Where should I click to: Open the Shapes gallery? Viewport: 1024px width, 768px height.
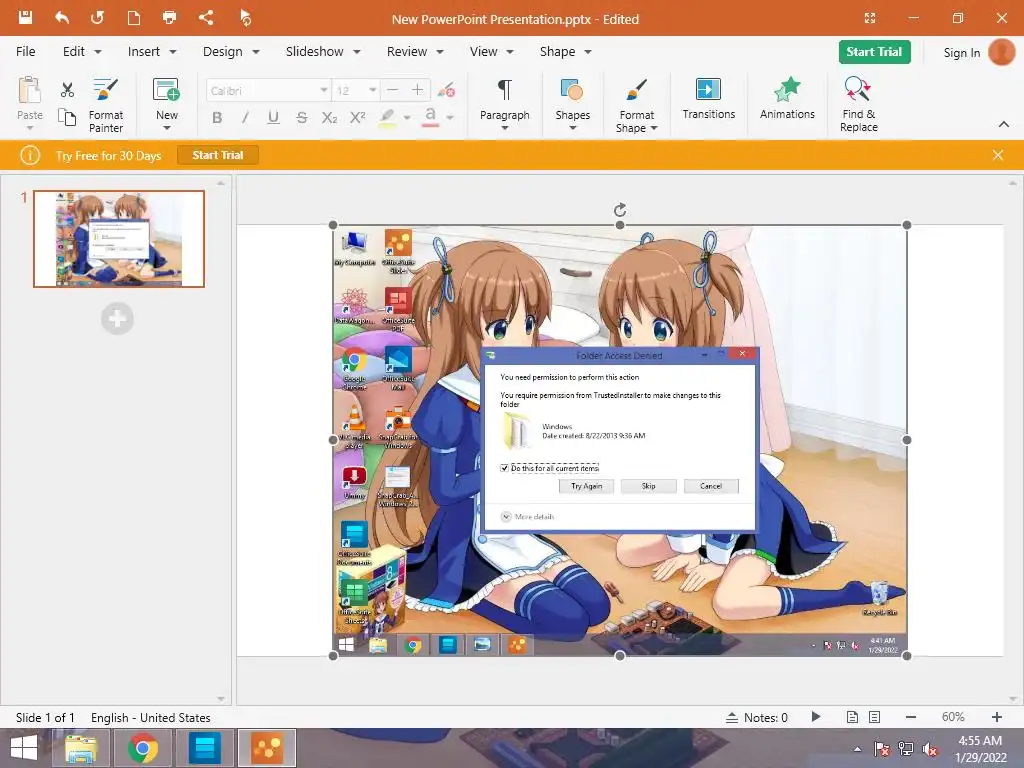[x=573, y=99]
